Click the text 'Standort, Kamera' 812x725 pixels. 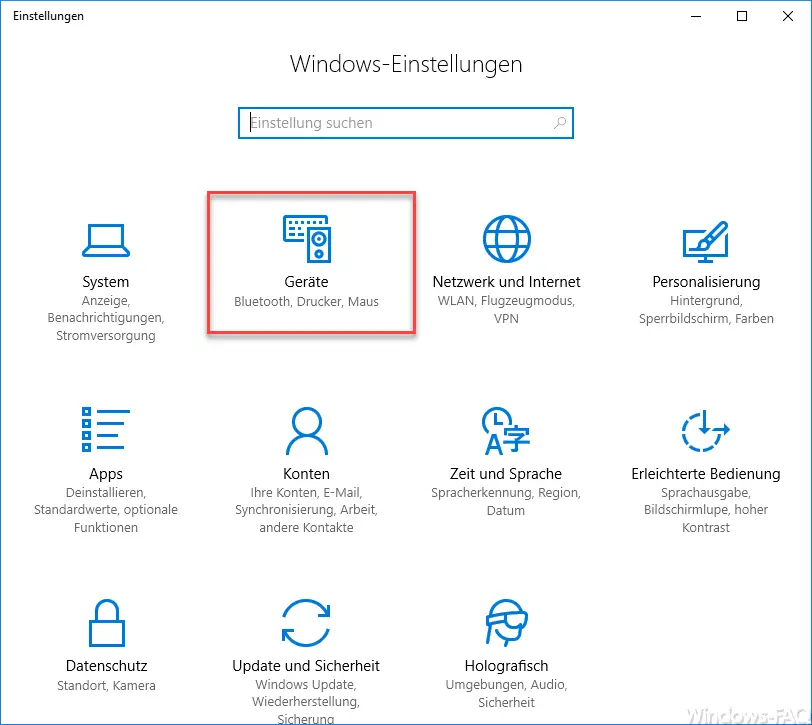click(106, 685)
